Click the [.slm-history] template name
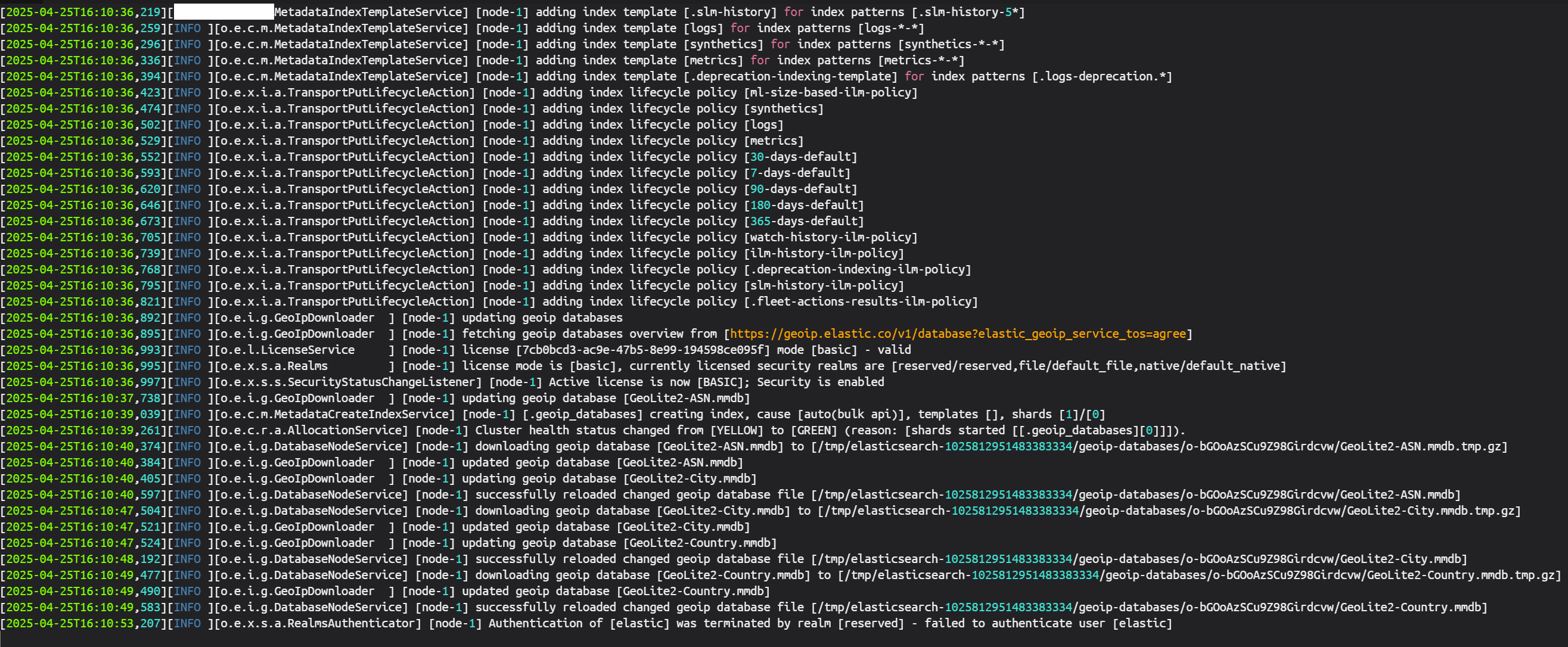The height and width of the screenshot is (647, 1568). (x=730, y=11)
